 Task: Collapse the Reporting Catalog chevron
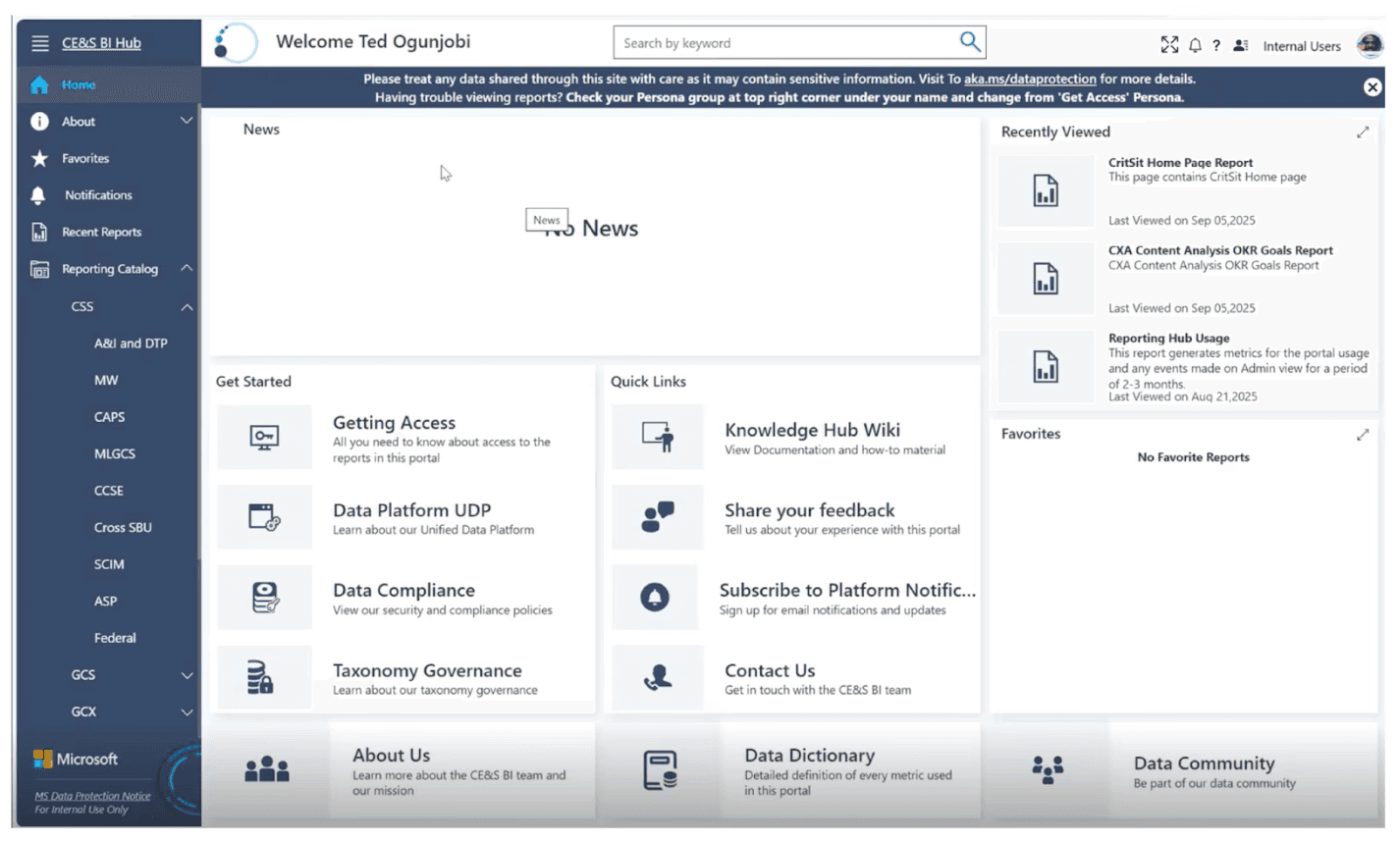[186, 268]
